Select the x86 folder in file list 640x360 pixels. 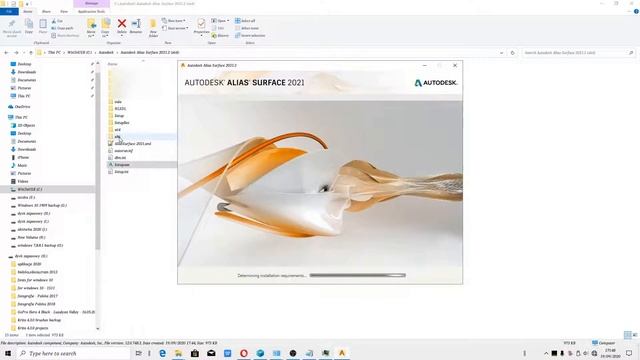(x=117, y=137)
